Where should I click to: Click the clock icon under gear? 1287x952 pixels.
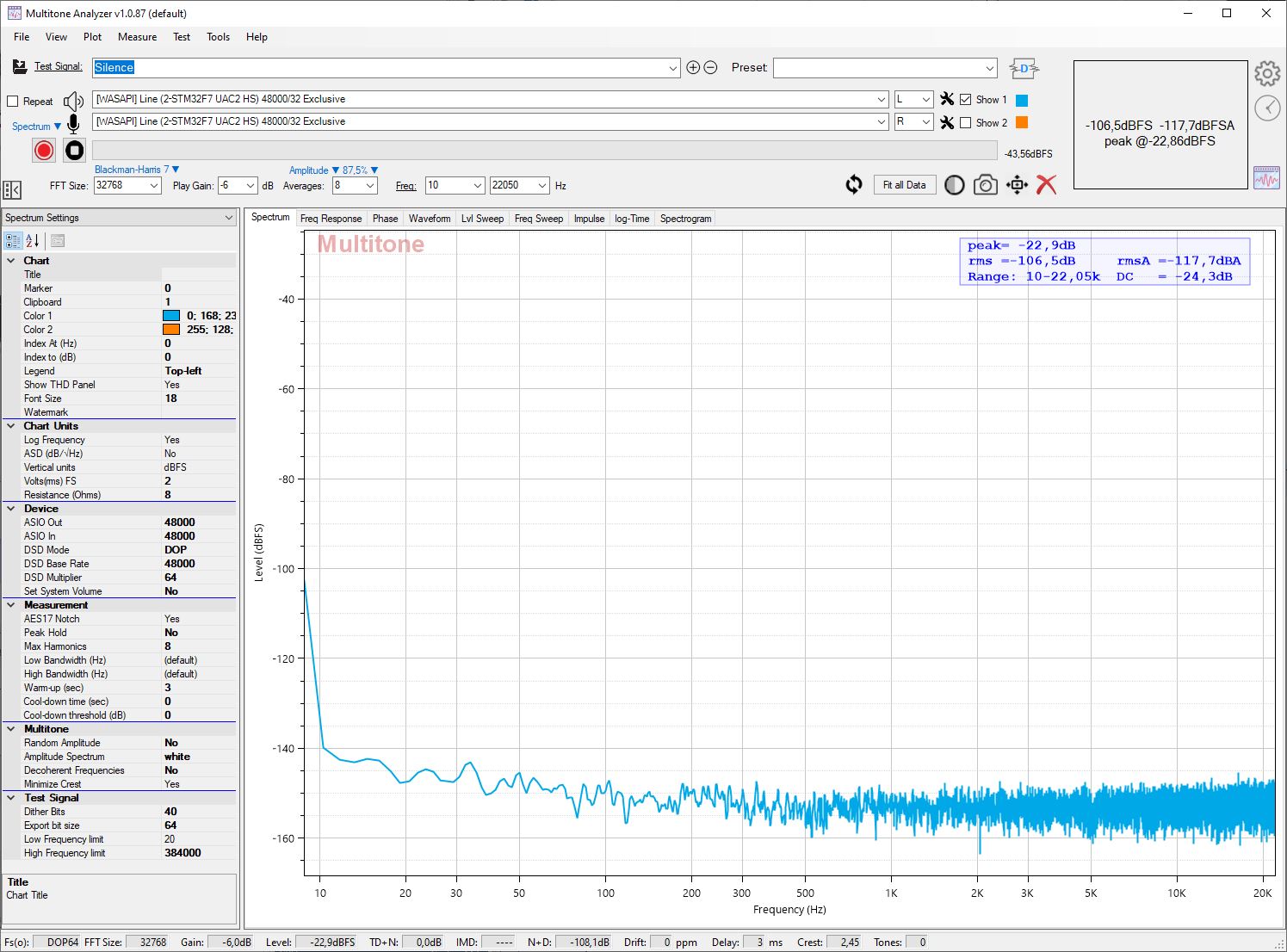pos(1267,108)
